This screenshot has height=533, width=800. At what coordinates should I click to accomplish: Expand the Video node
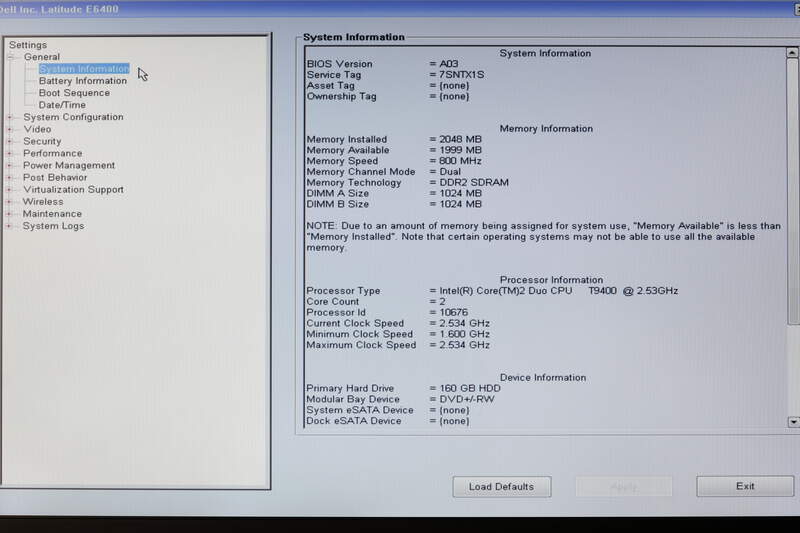coord(10,130)
